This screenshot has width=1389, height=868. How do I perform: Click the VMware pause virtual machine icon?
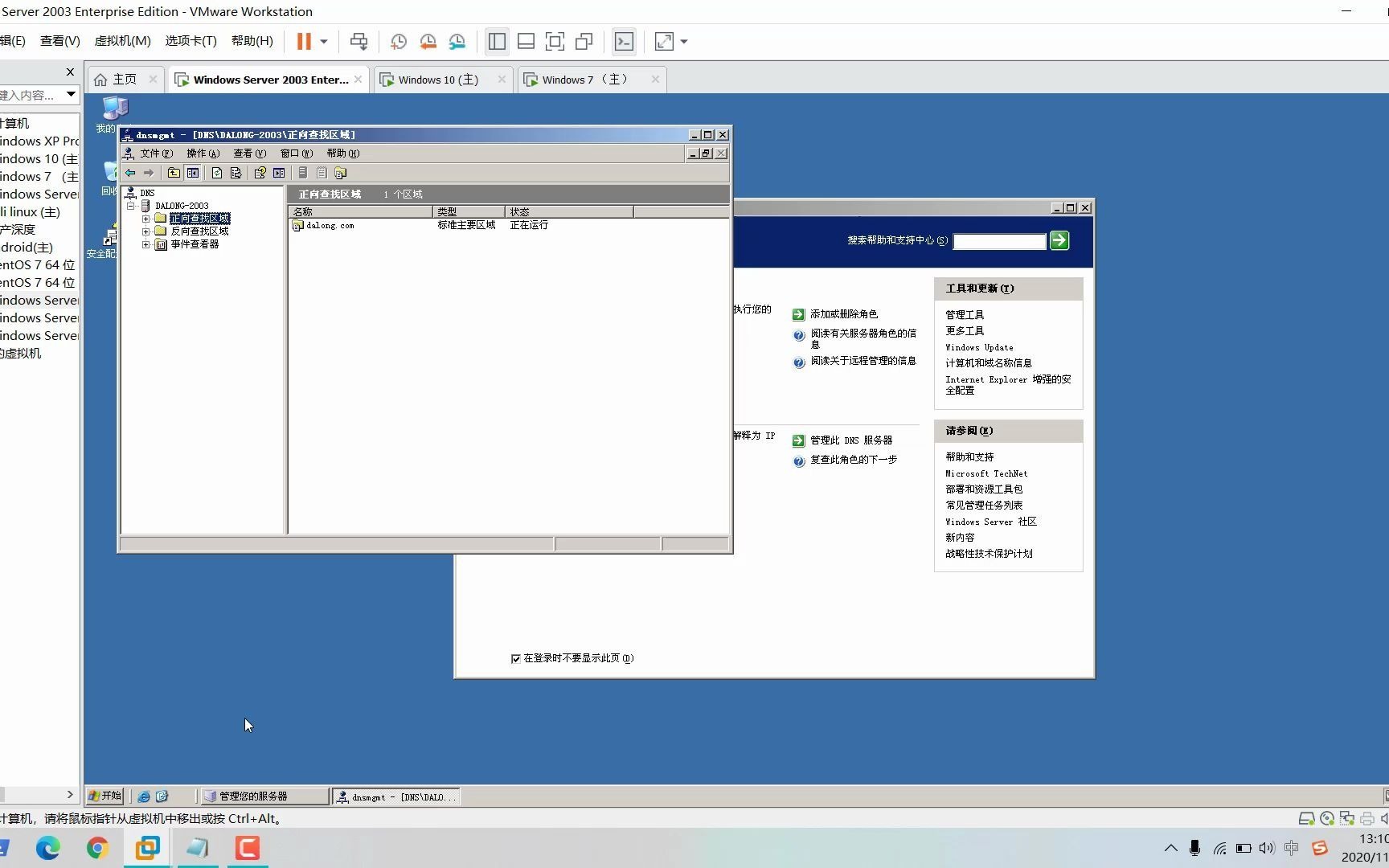click(304, 41)
